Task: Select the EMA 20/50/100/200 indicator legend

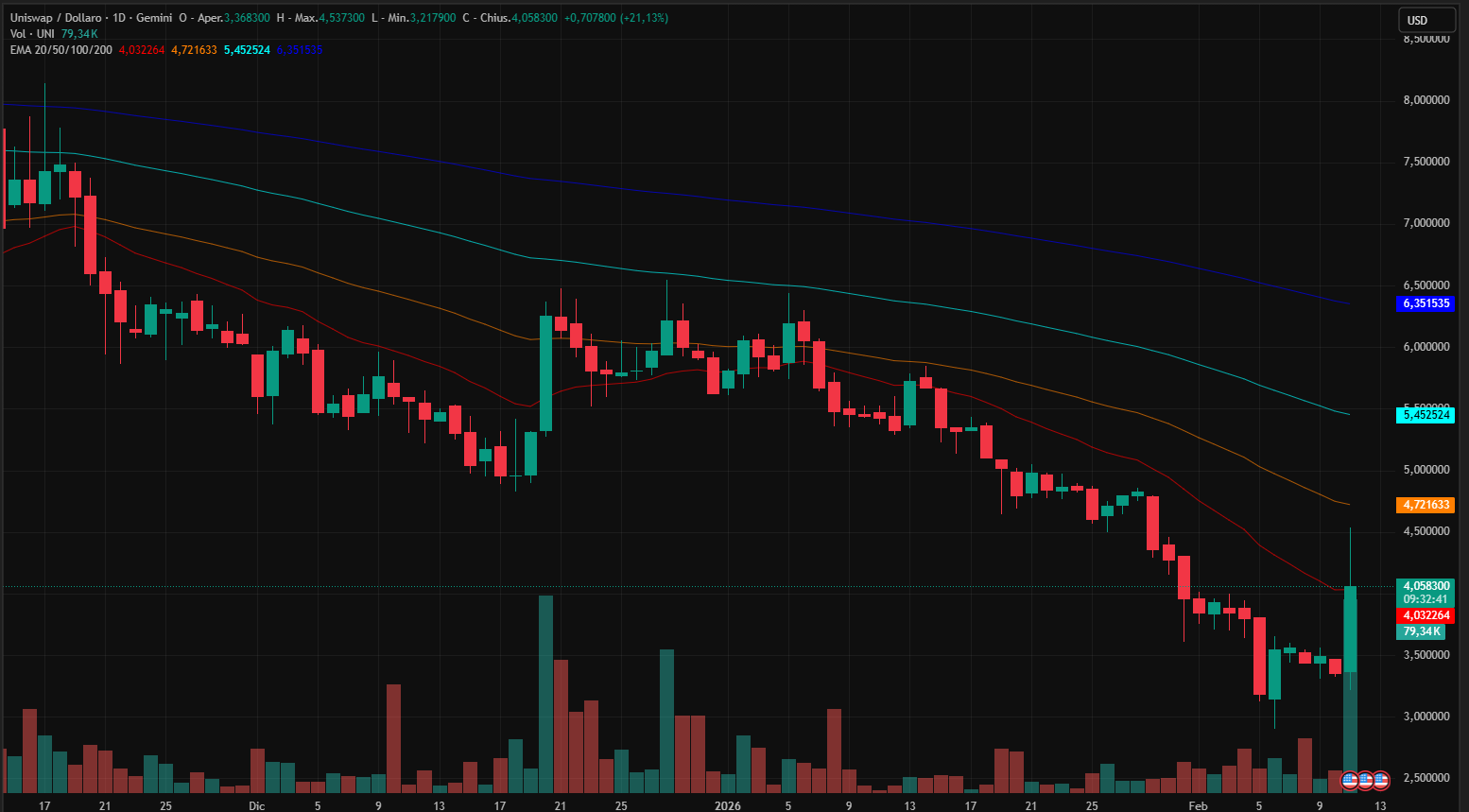Action: pos(60,50)
